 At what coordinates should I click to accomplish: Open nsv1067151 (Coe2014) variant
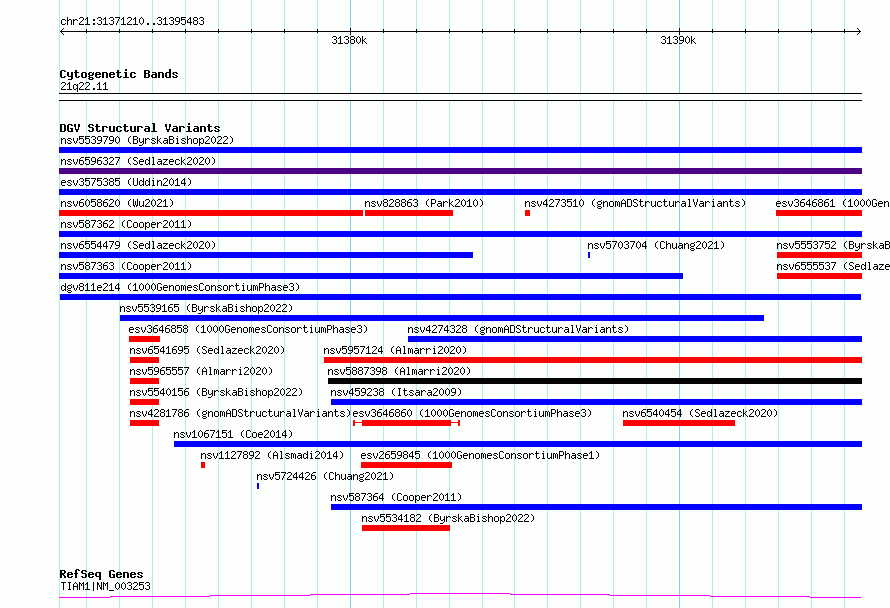point(518,444)
